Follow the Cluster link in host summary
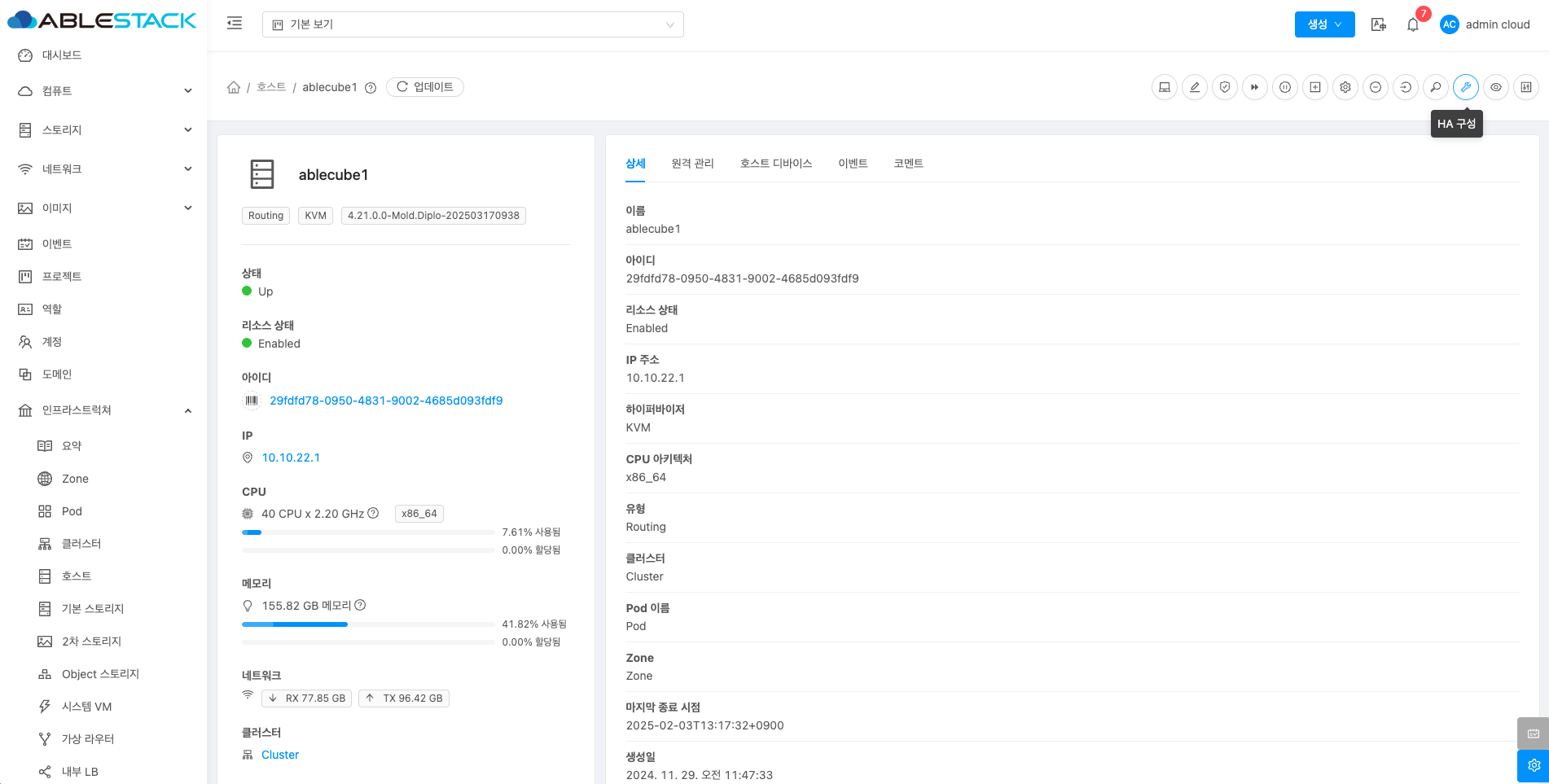 click(280, 755)
